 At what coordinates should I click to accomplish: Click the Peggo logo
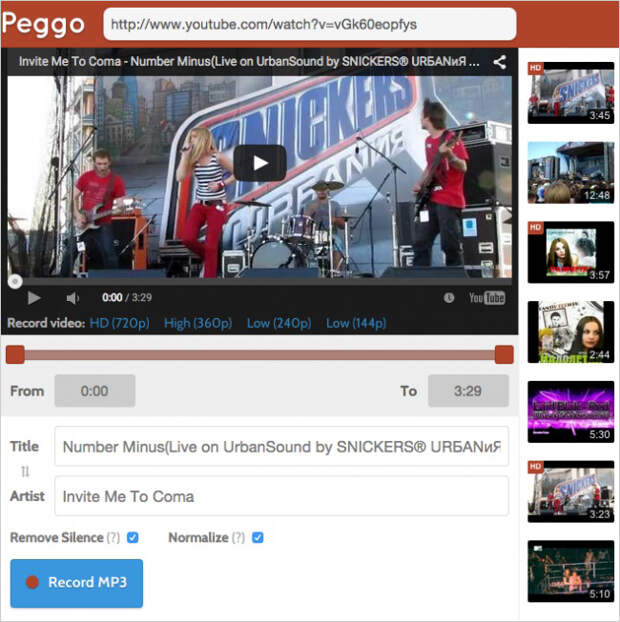(x=43, y=25)
